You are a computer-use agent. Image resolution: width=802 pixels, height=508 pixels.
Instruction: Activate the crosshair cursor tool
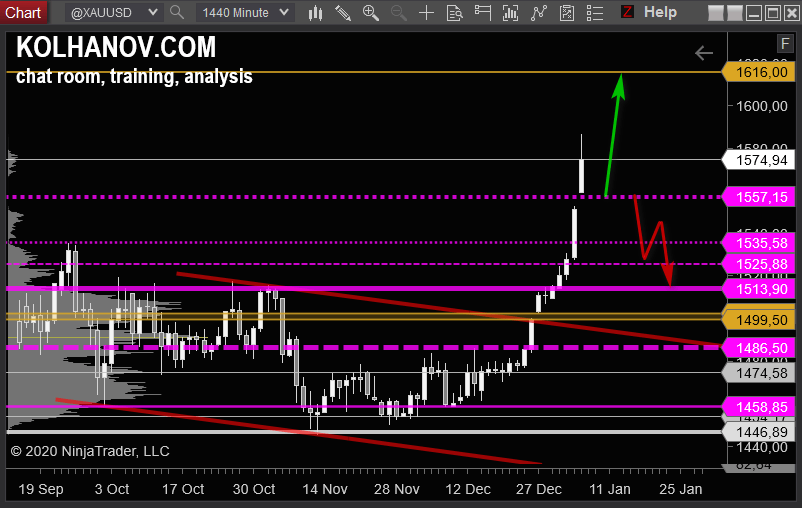click(x=427, y=13)
